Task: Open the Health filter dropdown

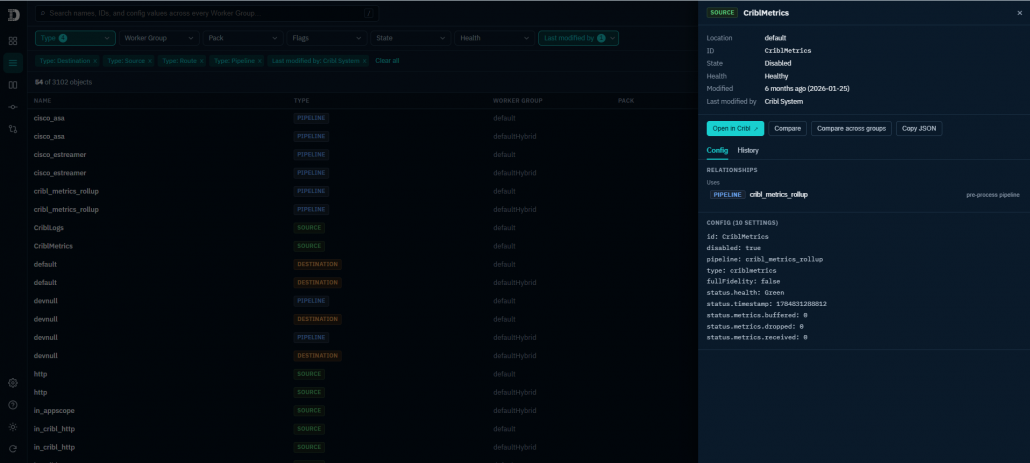Action: pos(495,38)
